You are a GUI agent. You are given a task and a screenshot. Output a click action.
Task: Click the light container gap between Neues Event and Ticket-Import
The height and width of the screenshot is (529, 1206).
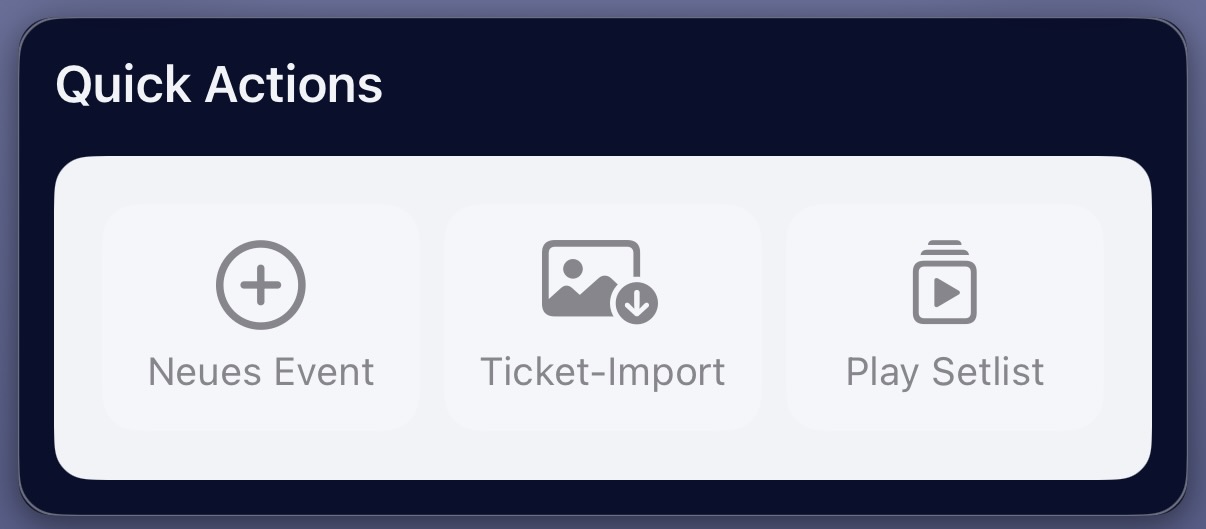[432, 317]
